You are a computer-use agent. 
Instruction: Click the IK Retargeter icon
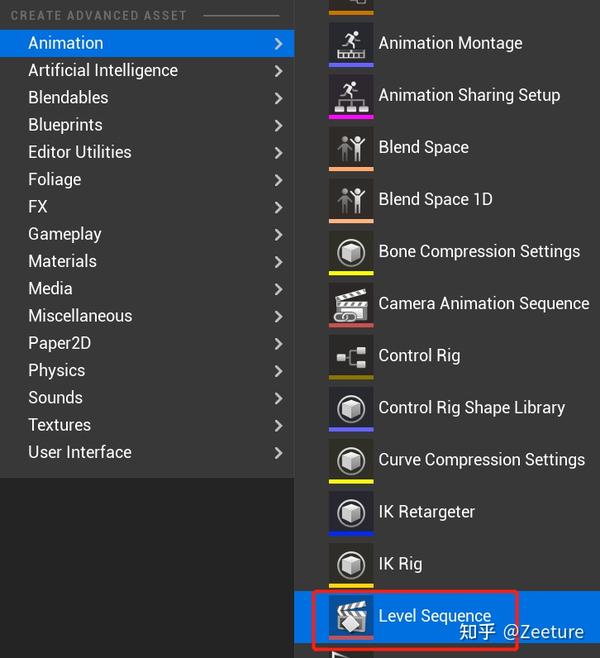pyautogui.click(x=351, y=511)
